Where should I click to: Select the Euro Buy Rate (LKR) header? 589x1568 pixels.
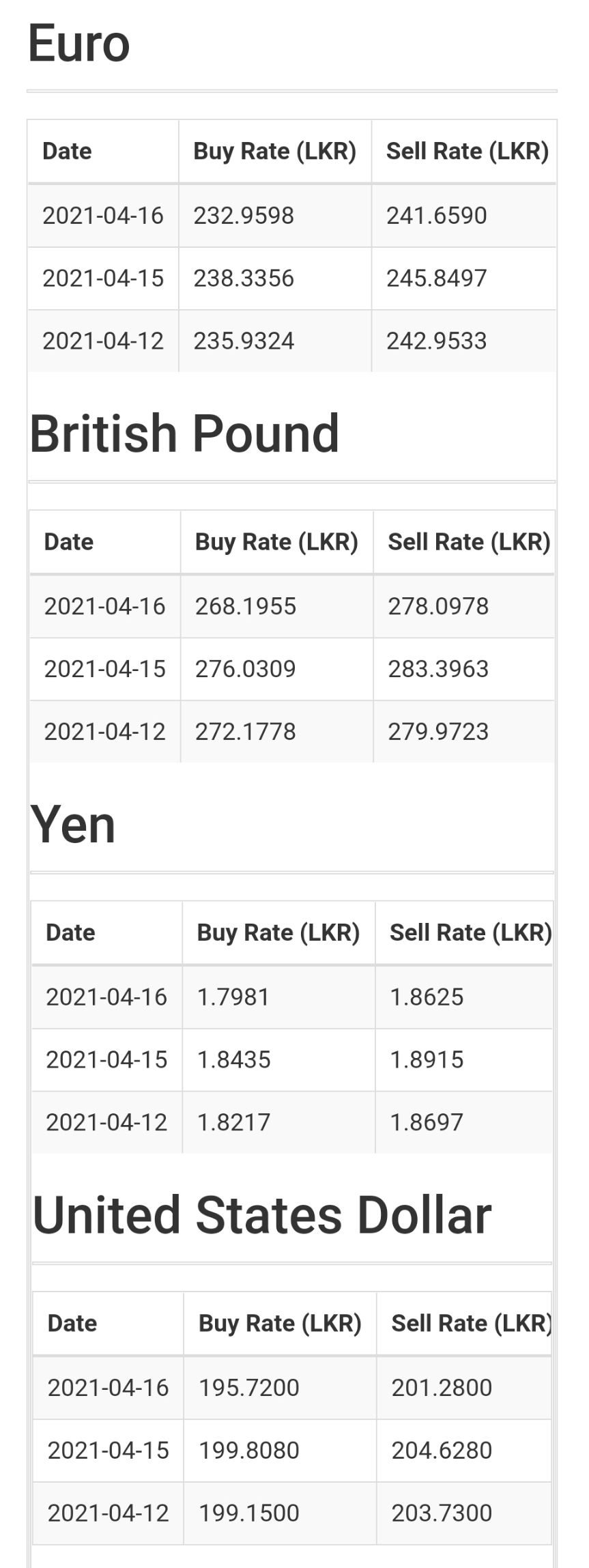[x=275, y=152]
